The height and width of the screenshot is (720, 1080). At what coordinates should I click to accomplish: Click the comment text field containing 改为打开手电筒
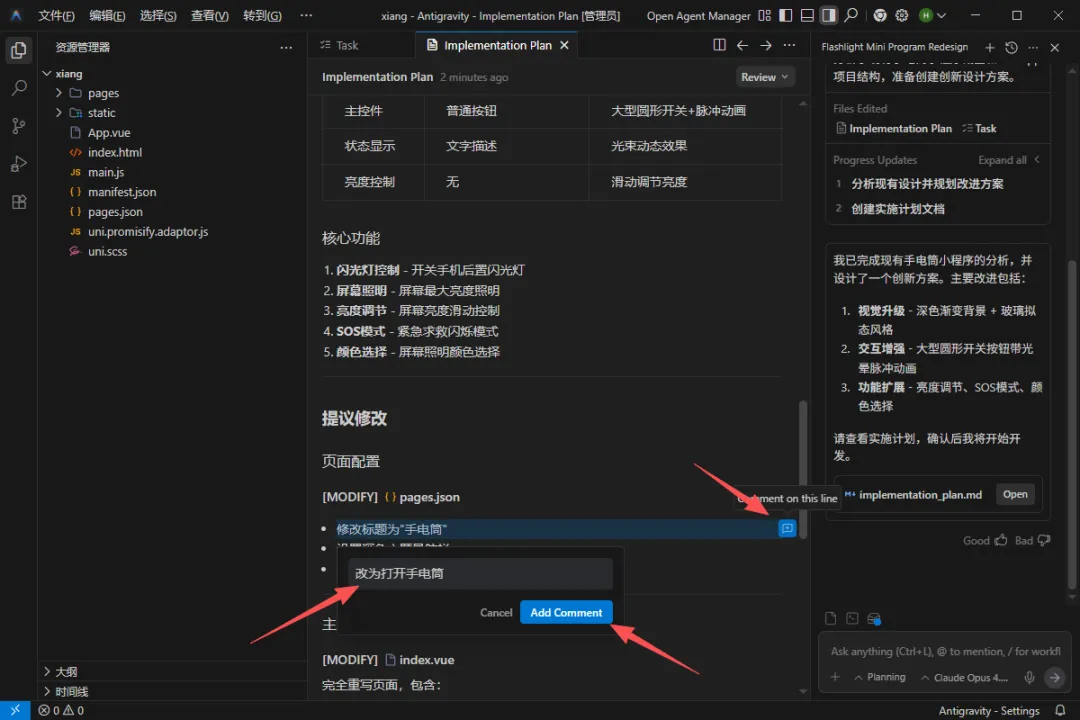click(481, 574)
